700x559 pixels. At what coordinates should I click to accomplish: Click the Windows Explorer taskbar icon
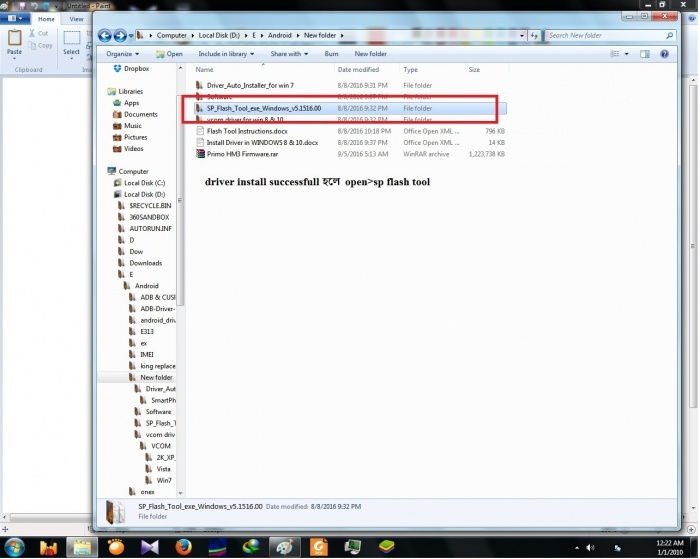82,547
